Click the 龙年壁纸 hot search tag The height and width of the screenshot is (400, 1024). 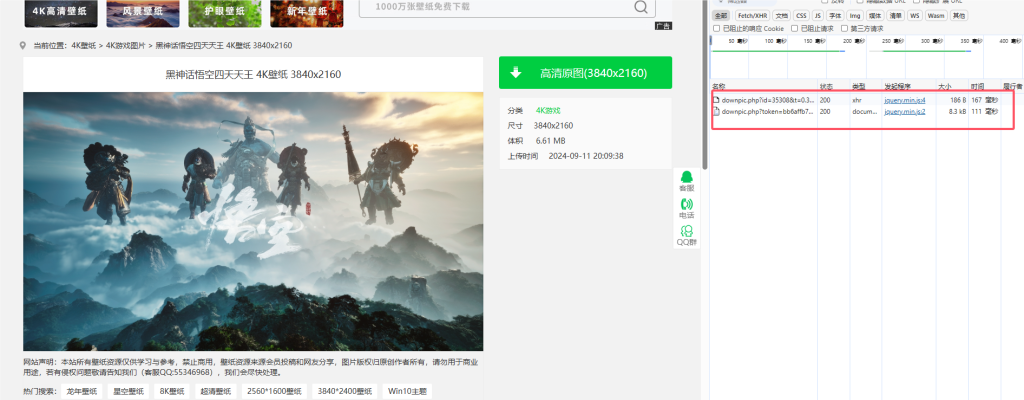82,392
